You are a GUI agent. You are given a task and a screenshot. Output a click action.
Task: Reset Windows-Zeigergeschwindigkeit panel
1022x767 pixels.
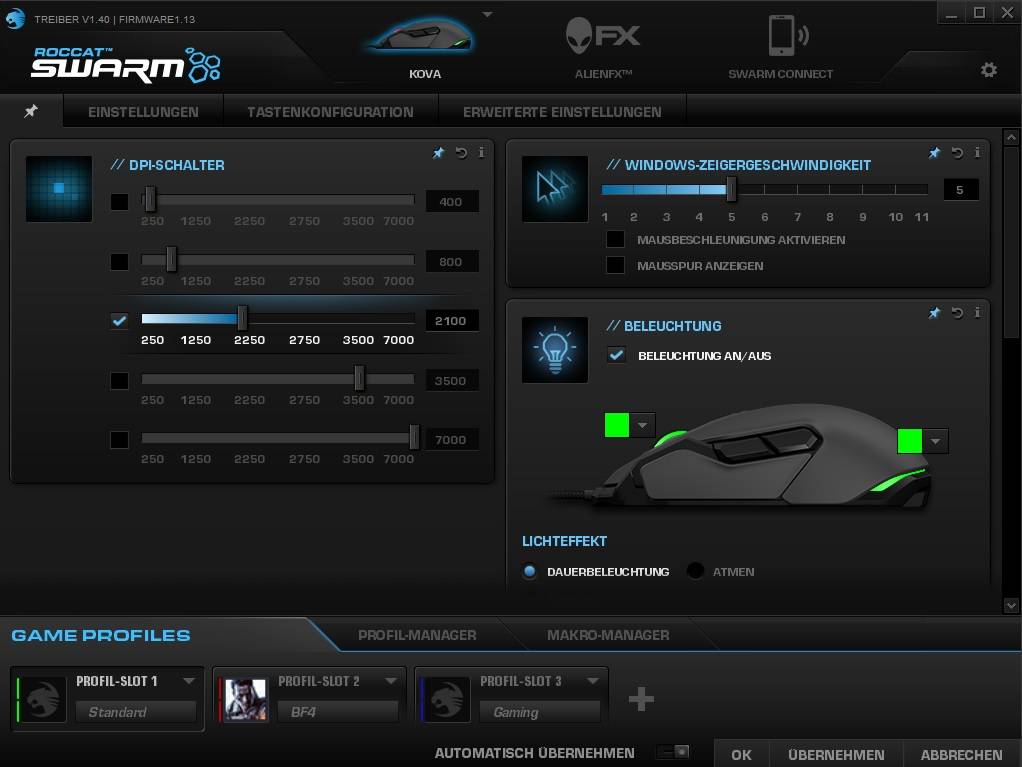957,153
